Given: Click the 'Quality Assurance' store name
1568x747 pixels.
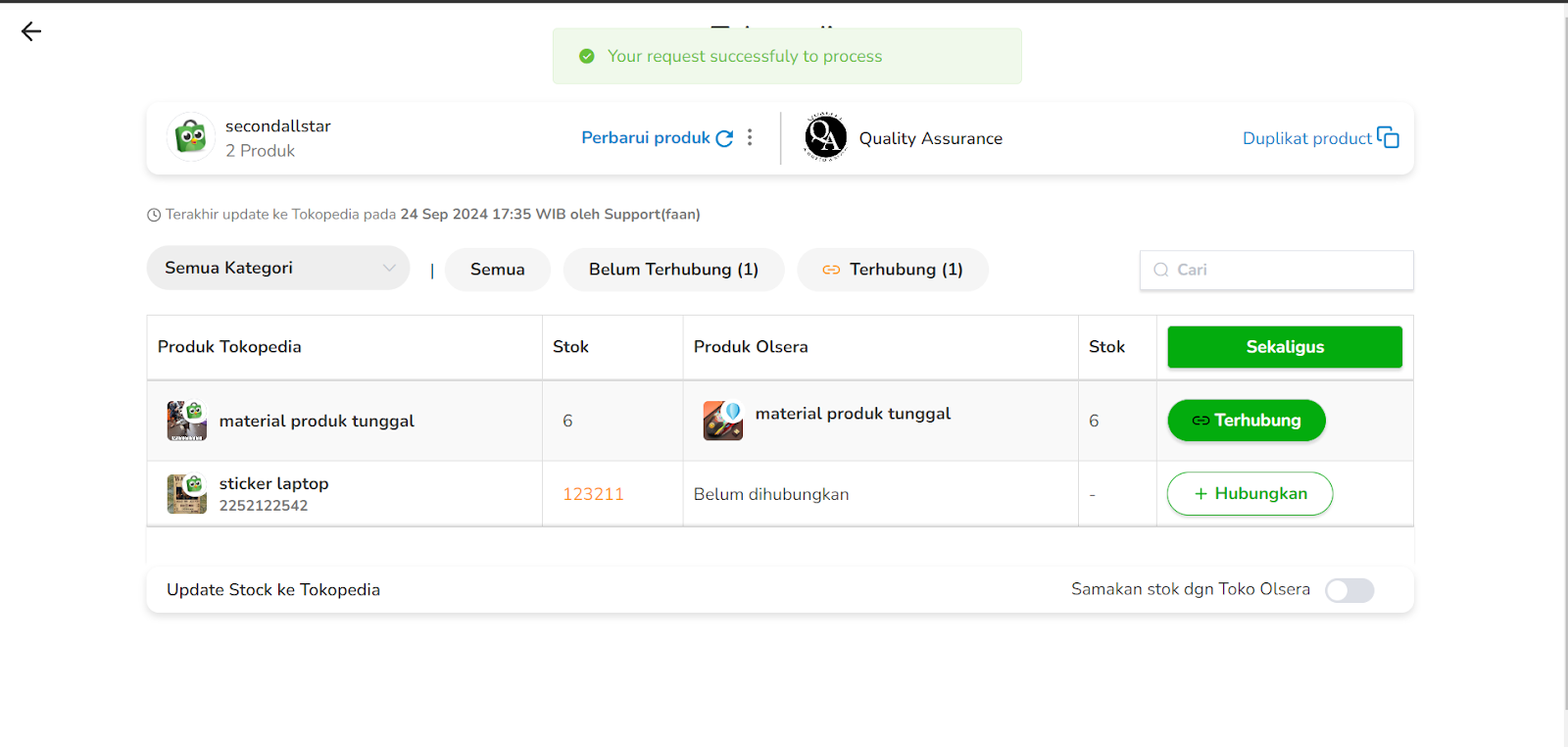Looking at the screenshot, I should 931,138.
